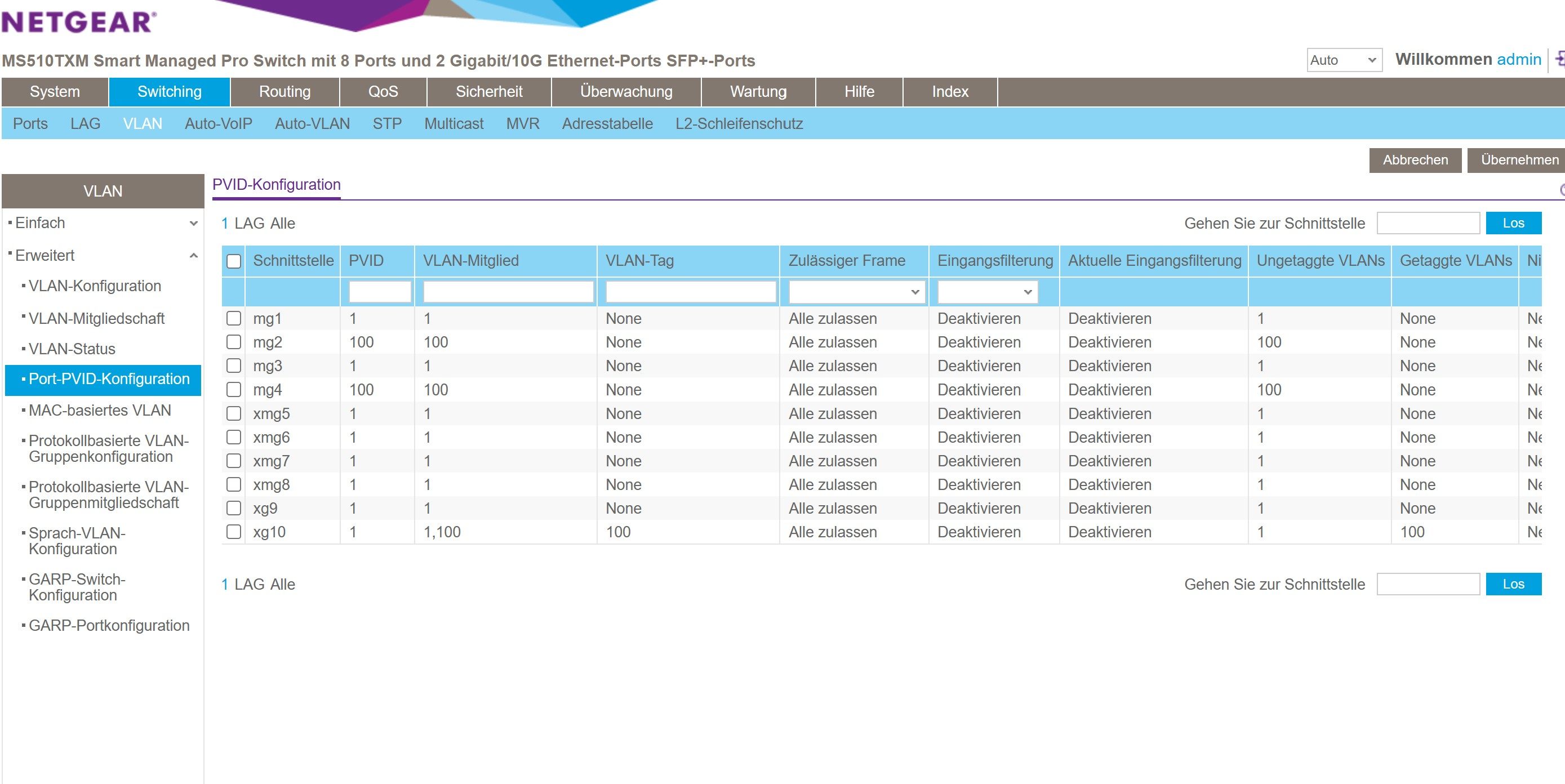1565x784 pixels.
Task: Enable the xmg7 row checkbox
Action: pos(234,460)
